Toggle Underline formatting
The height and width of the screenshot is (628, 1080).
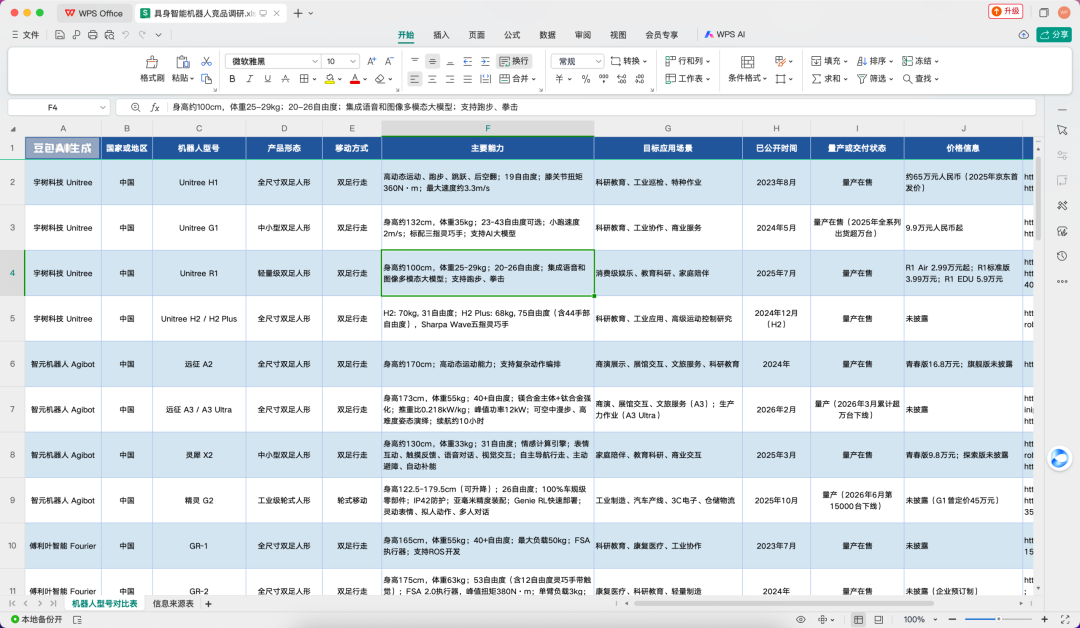point(267,79)
